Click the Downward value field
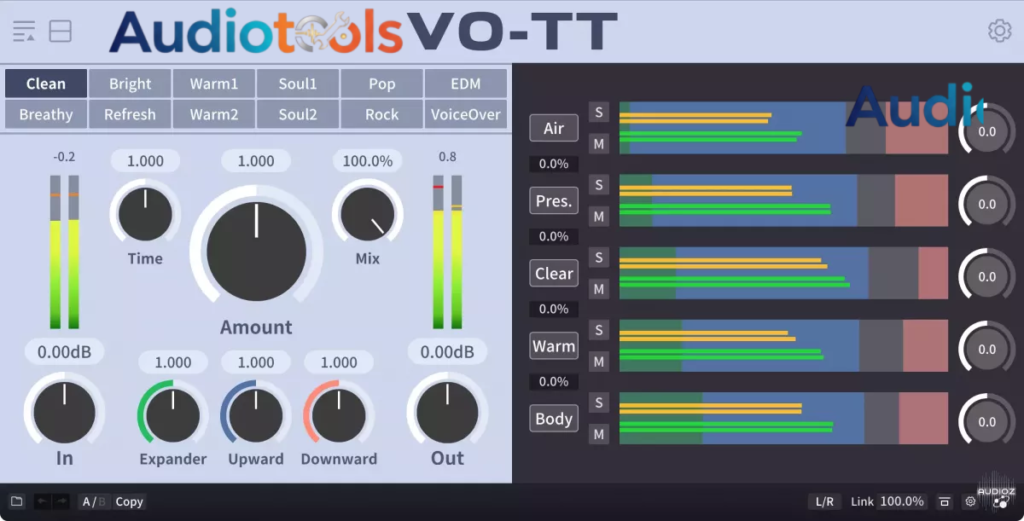This screenshot has width=1024, height=521. [338, 362]
